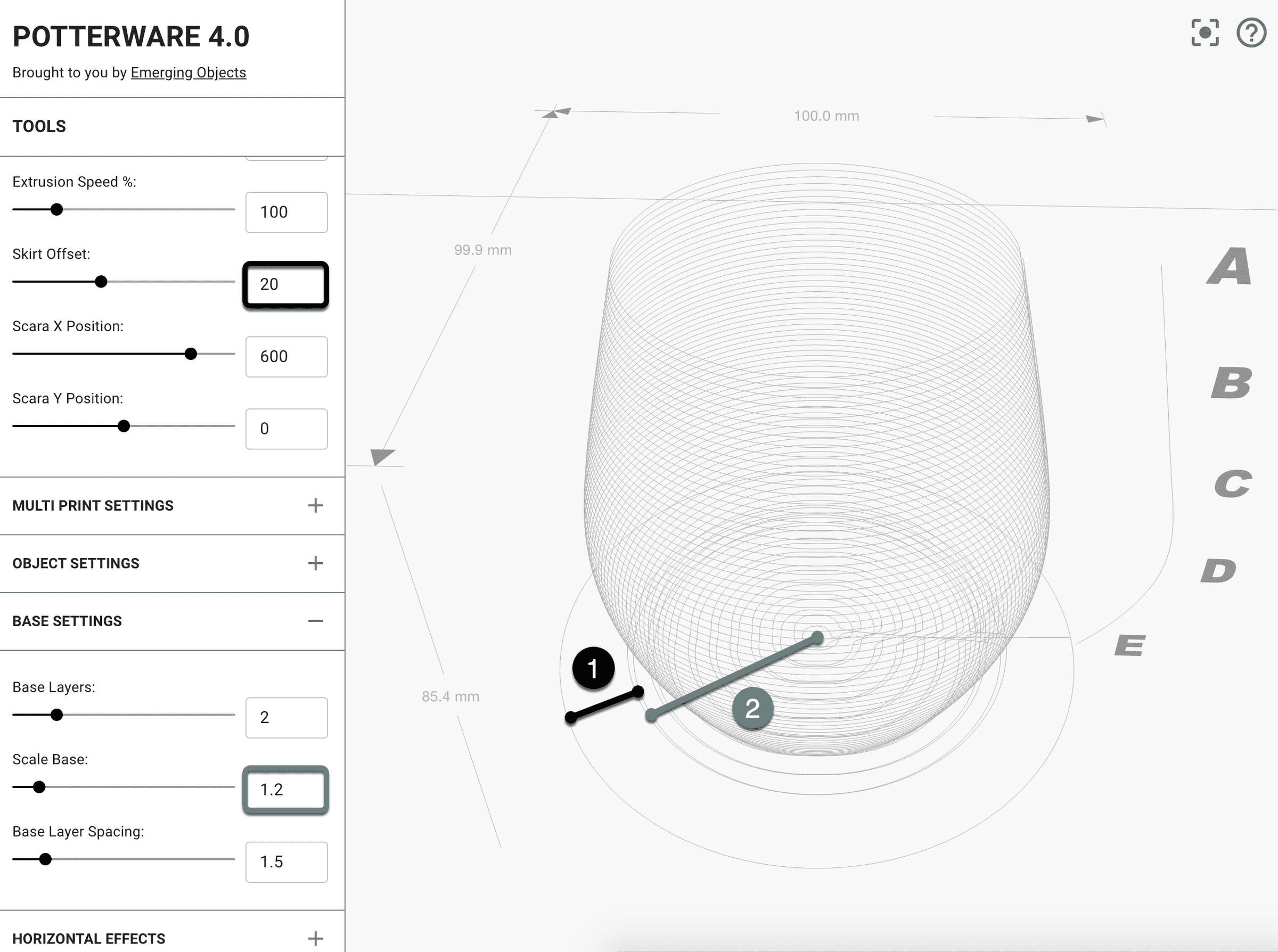This screenshot has width=1278, height=952.
Task: Focus the Scara X Position field
Action: (286, 357)
